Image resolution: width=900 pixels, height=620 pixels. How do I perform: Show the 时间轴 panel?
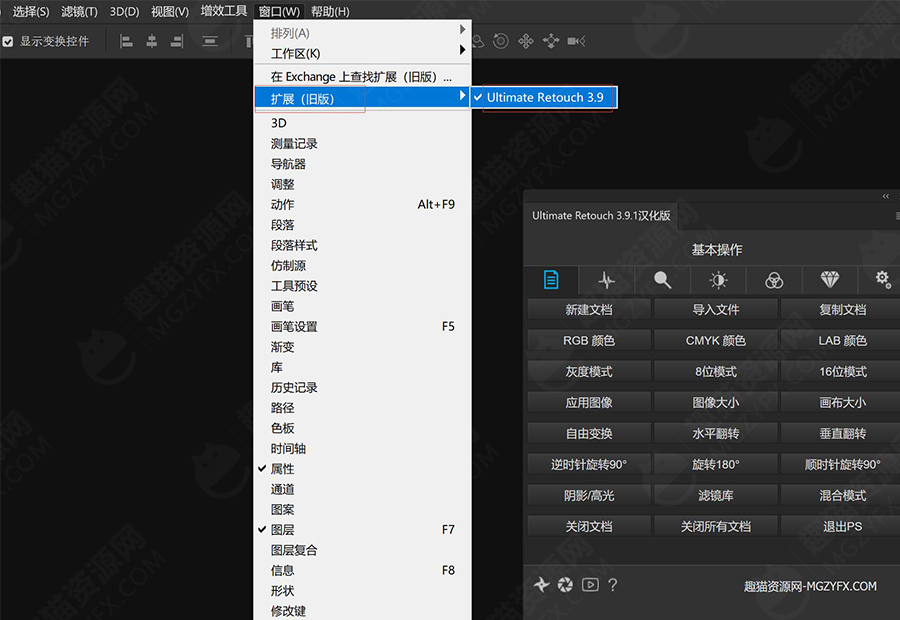(362, 448)
